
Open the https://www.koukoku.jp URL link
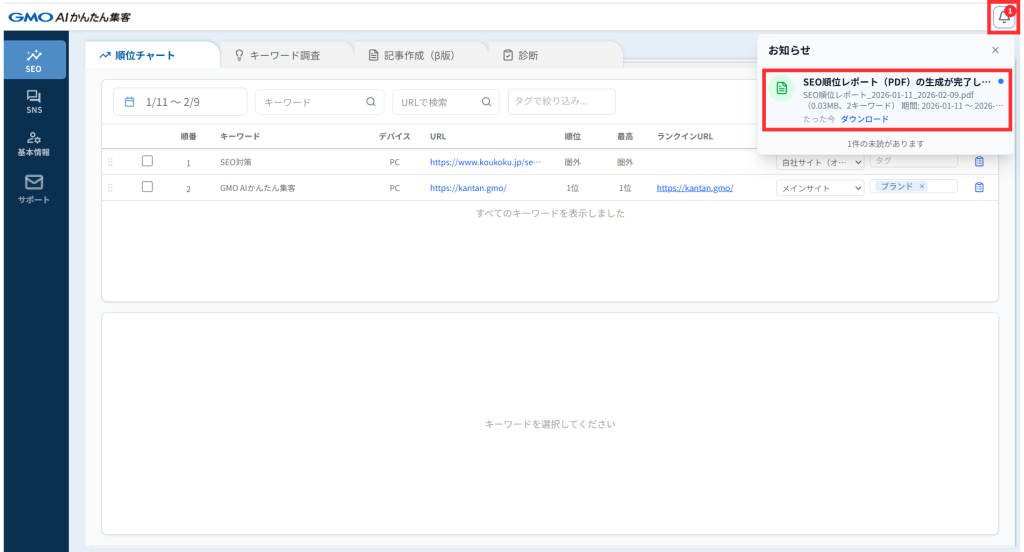pos(485,162)
